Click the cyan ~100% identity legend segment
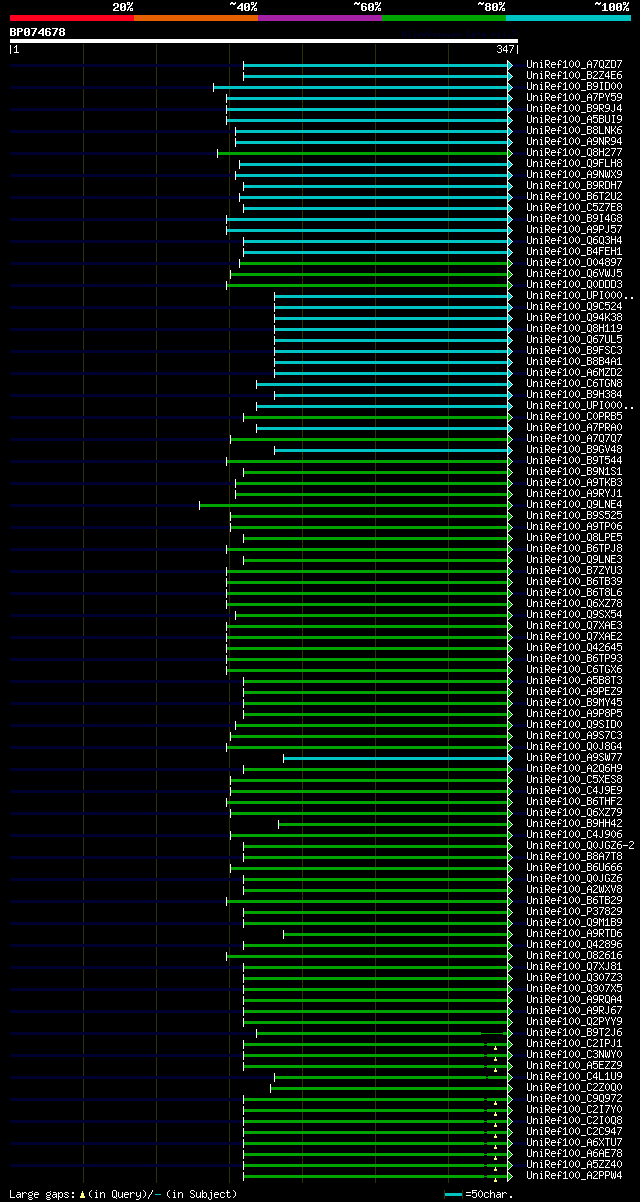The width and height of the screenshot is (640, 1202). click(568, 17)
